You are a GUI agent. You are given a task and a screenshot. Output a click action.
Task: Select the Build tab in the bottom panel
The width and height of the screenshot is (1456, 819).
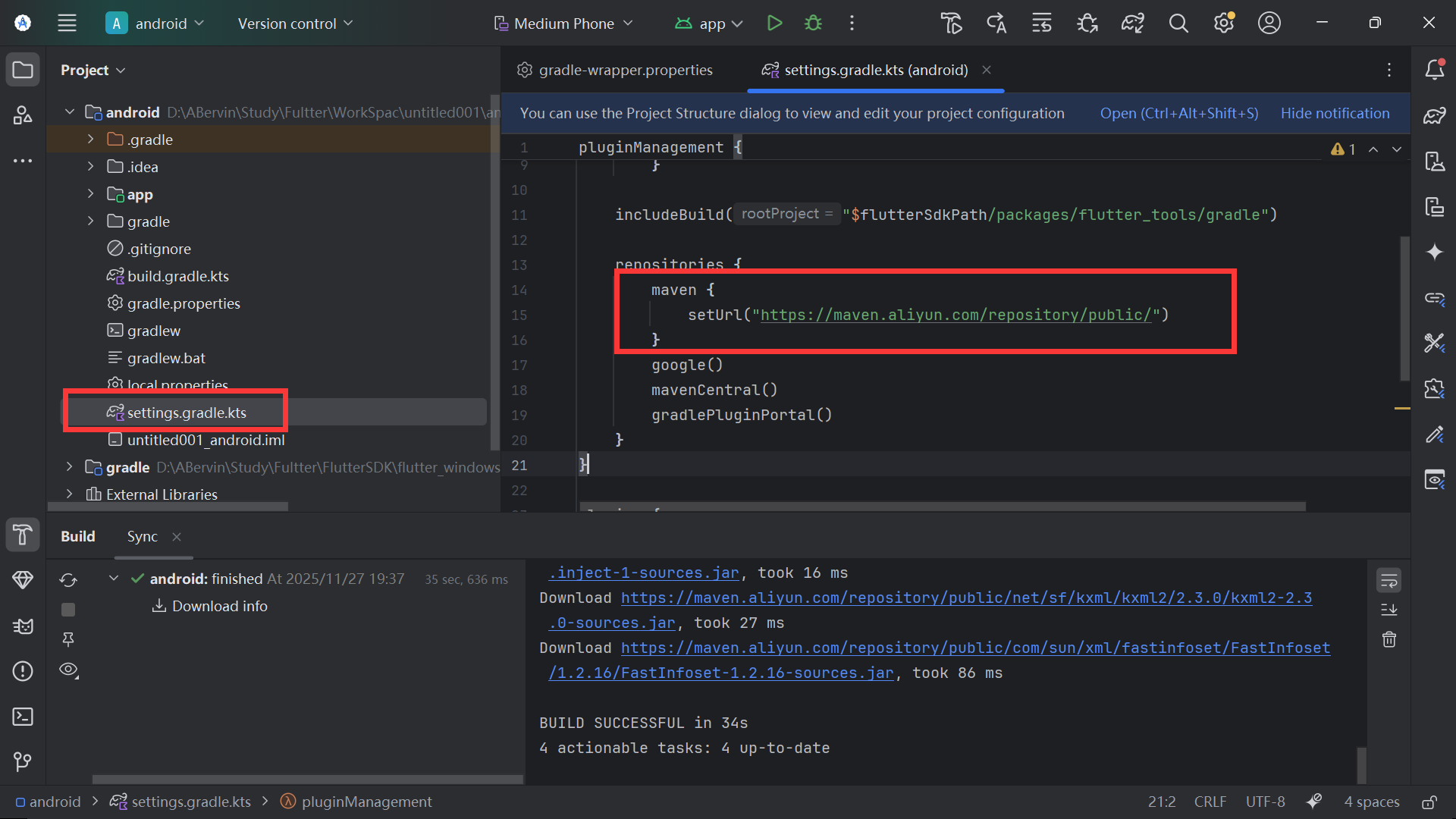(78, 536)
